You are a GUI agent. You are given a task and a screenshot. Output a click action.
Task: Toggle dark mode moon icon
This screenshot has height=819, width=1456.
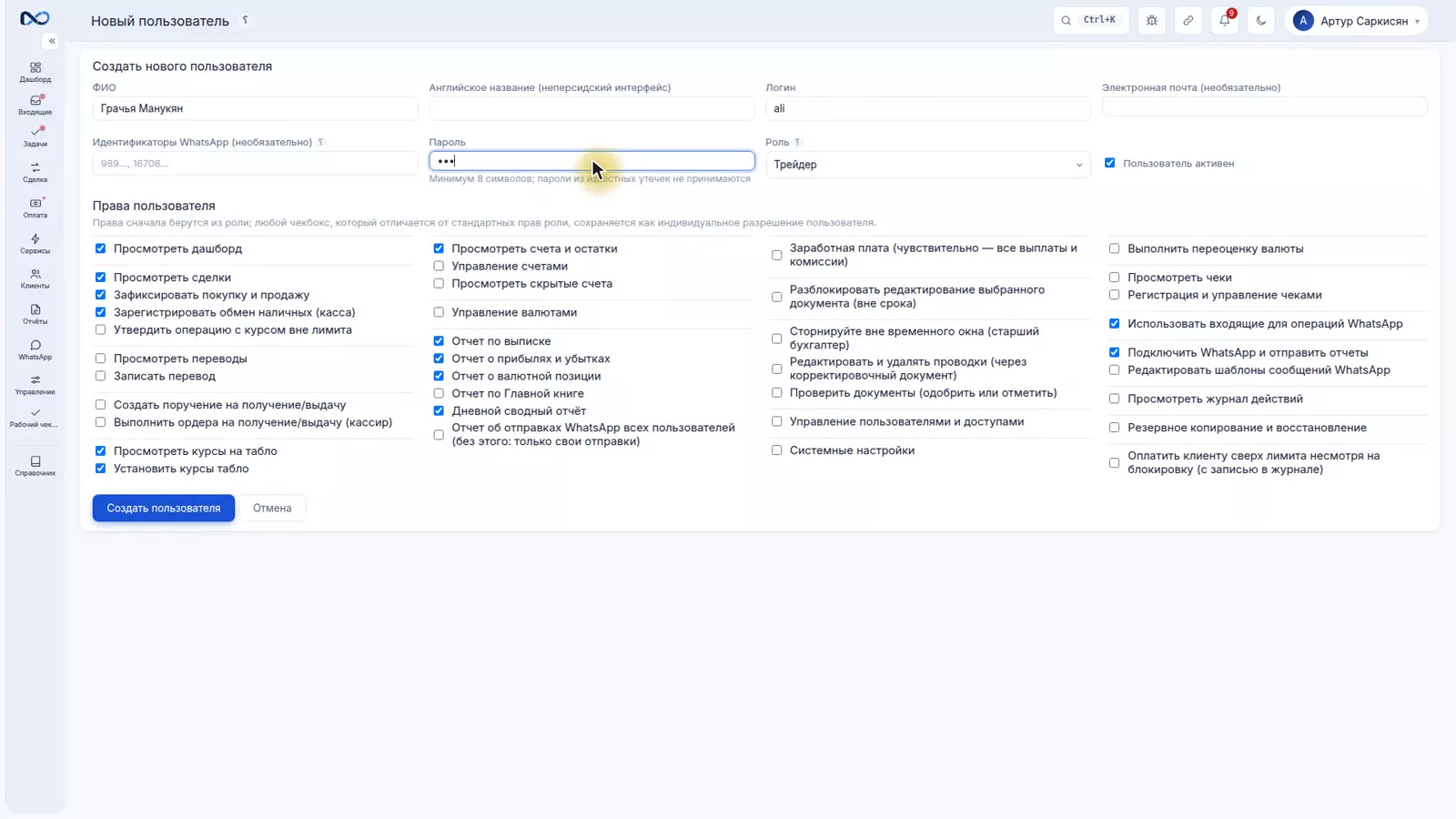coord(1261,20)
